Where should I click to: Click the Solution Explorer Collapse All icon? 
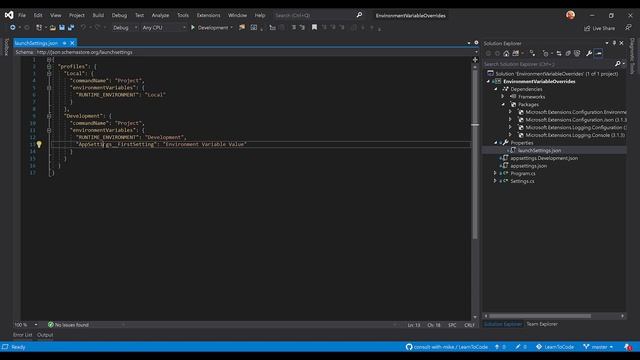pyautogui.click(x=568, y=53)
